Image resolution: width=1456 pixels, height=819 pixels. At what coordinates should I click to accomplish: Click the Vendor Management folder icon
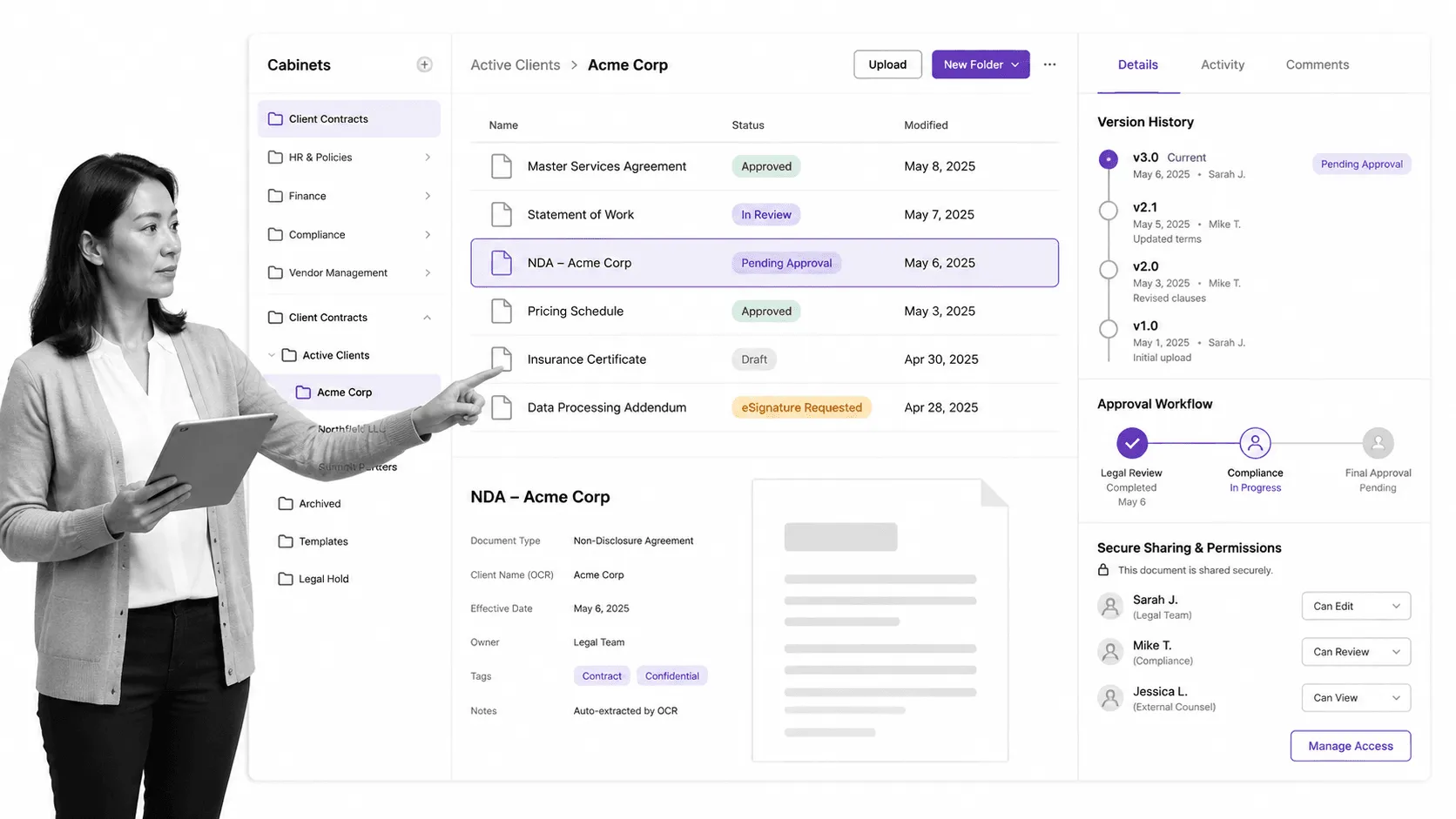(275, 272)
